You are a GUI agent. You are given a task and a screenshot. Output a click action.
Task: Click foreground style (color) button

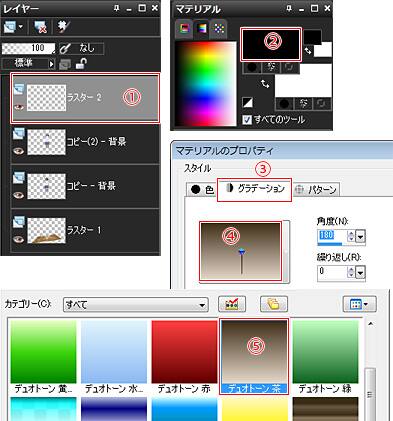pyautogui.click(x=252, y=68)
